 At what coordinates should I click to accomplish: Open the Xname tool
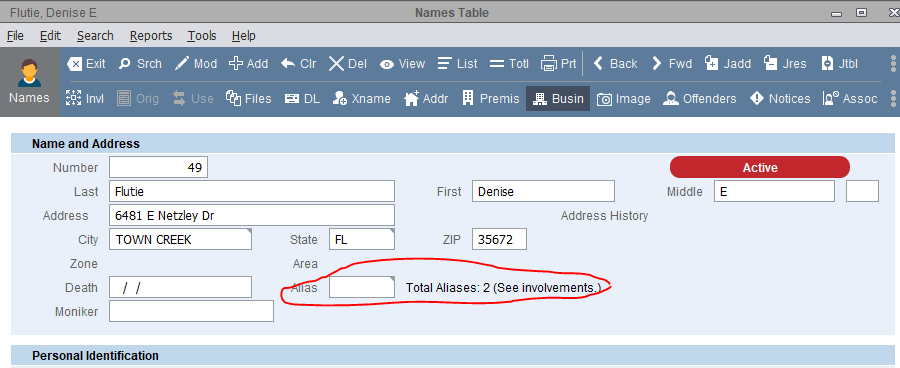pyautogui.click(x=362, y=99)
